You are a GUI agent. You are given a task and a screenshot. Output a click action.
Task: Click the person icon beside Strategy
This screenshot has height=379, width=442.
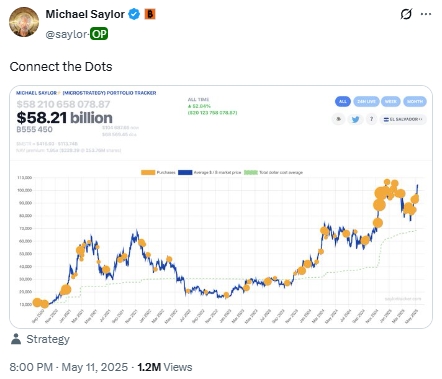pyautogui.click(x=16, y=339)
